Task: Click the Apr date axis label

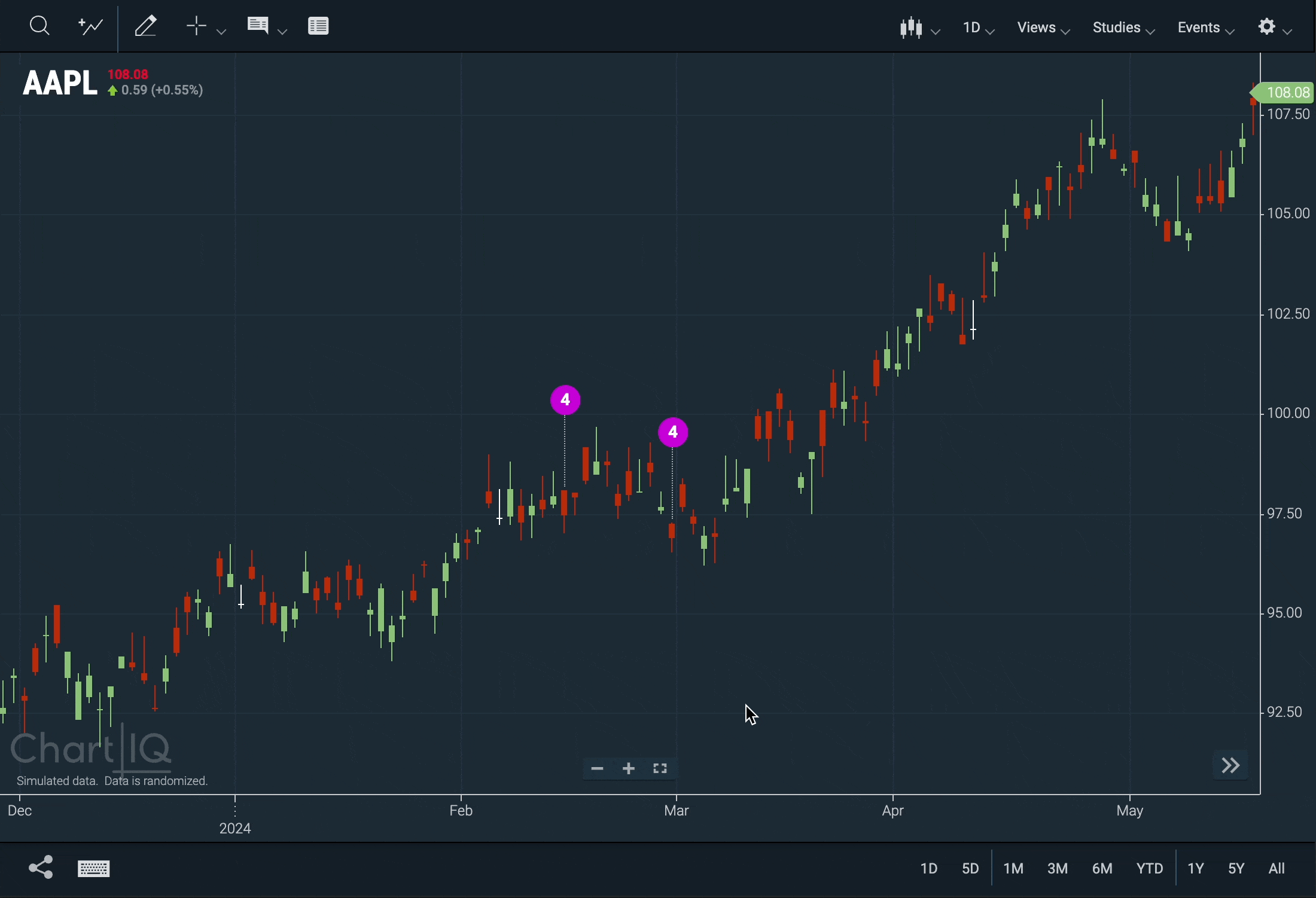Action: point(894,811)
